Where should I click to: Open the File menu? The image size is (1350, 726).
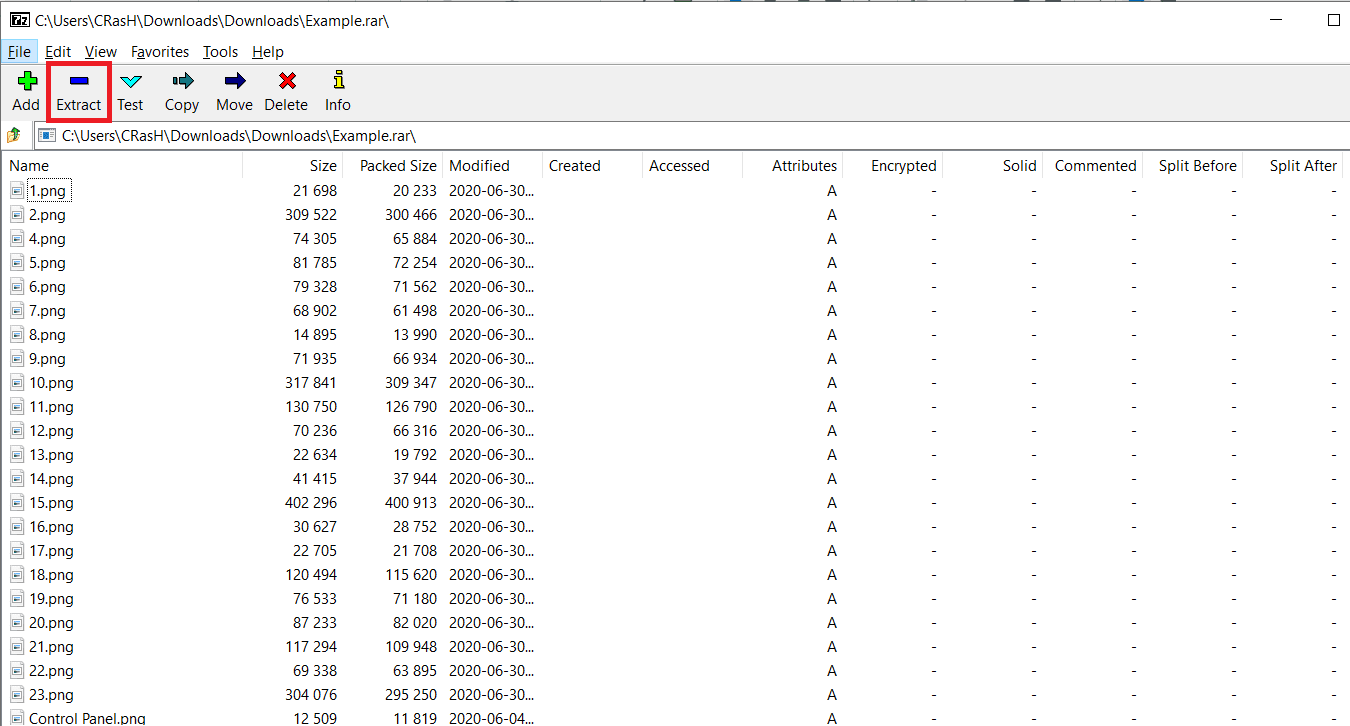[19, 52]
